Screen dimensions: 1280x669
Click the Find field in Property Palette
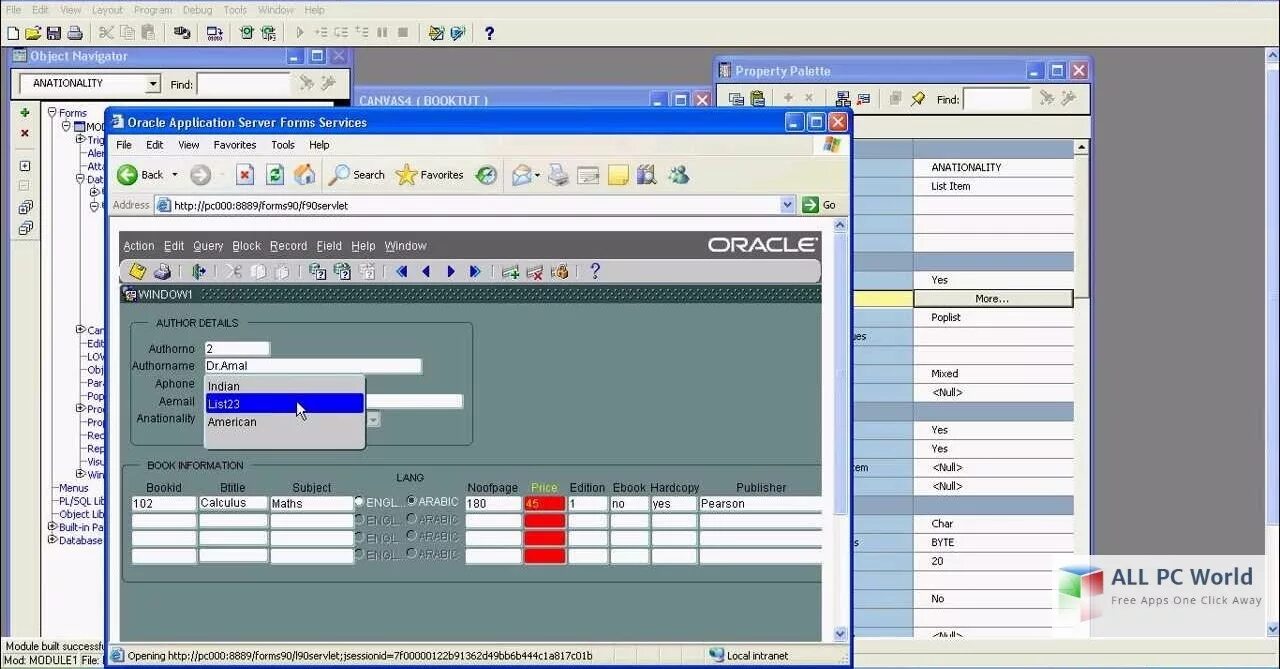(996, 99)
